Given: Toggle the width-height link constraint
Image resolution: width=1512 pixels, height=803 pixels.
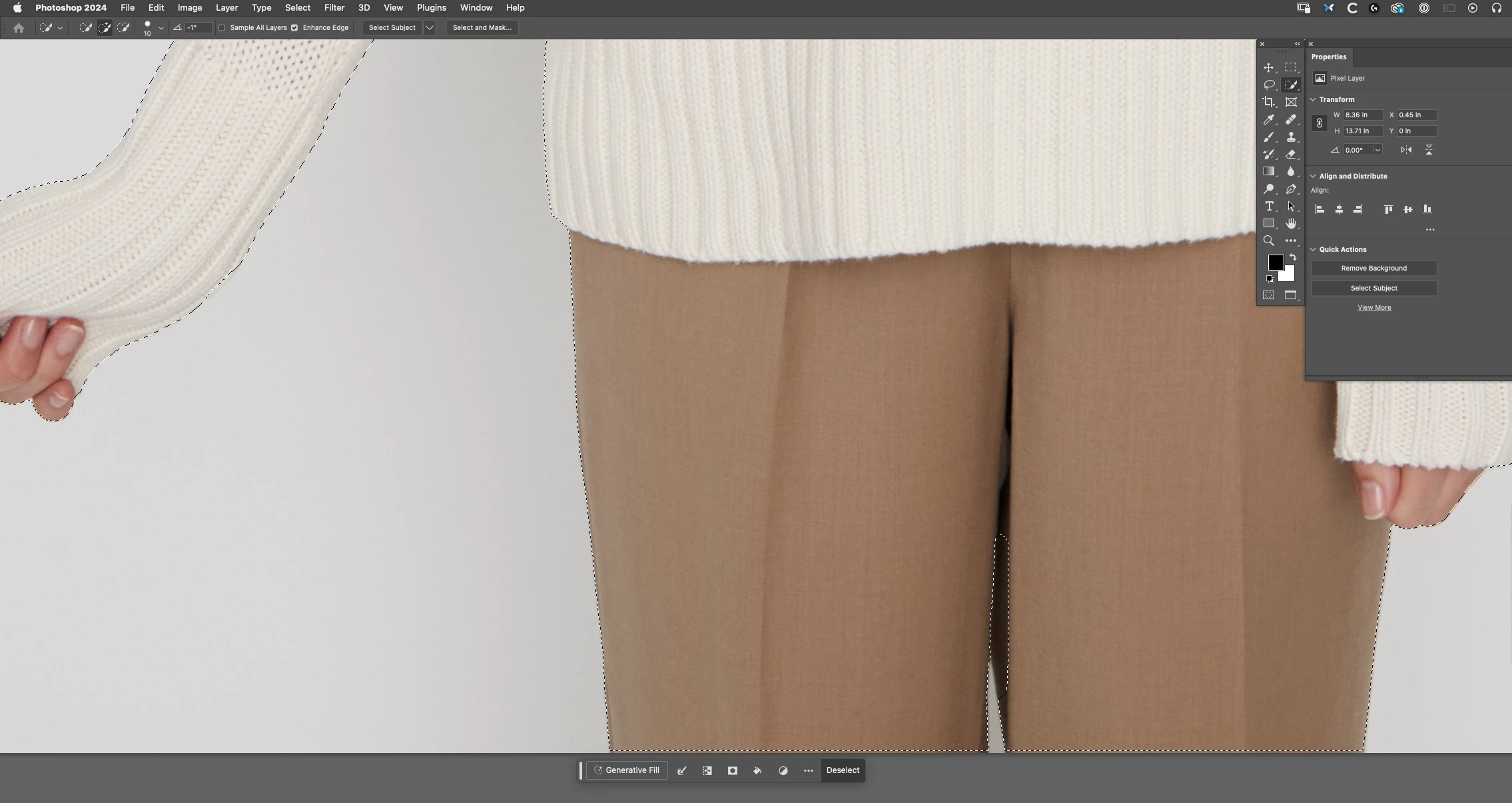Looking at the screenshot, I should 1320,123.
